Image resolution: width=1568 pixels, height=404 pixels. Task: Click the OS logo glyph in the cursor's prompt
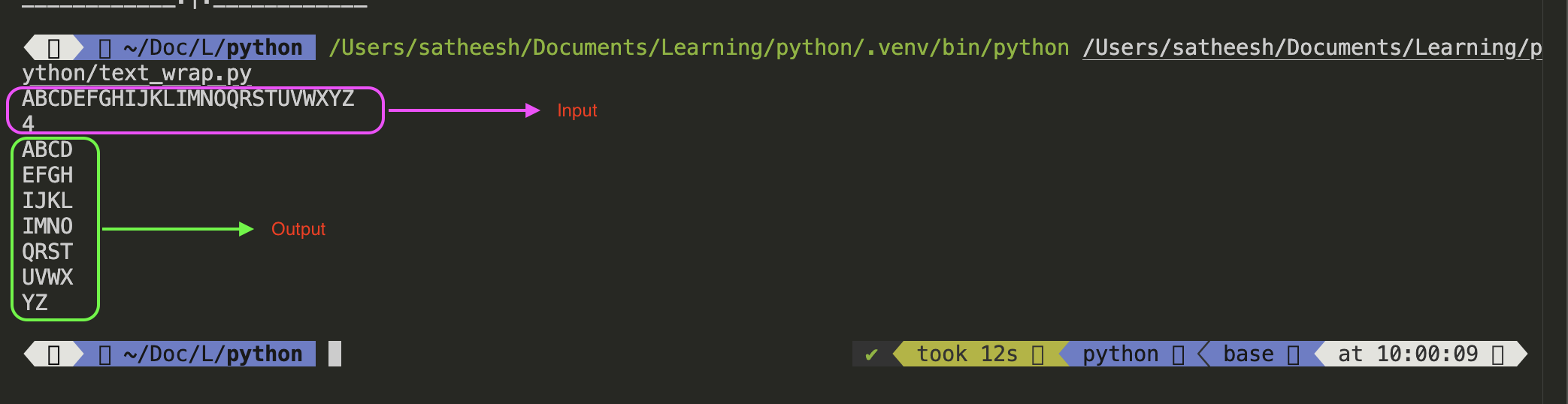pyautogui.click(x=53, y=354)
